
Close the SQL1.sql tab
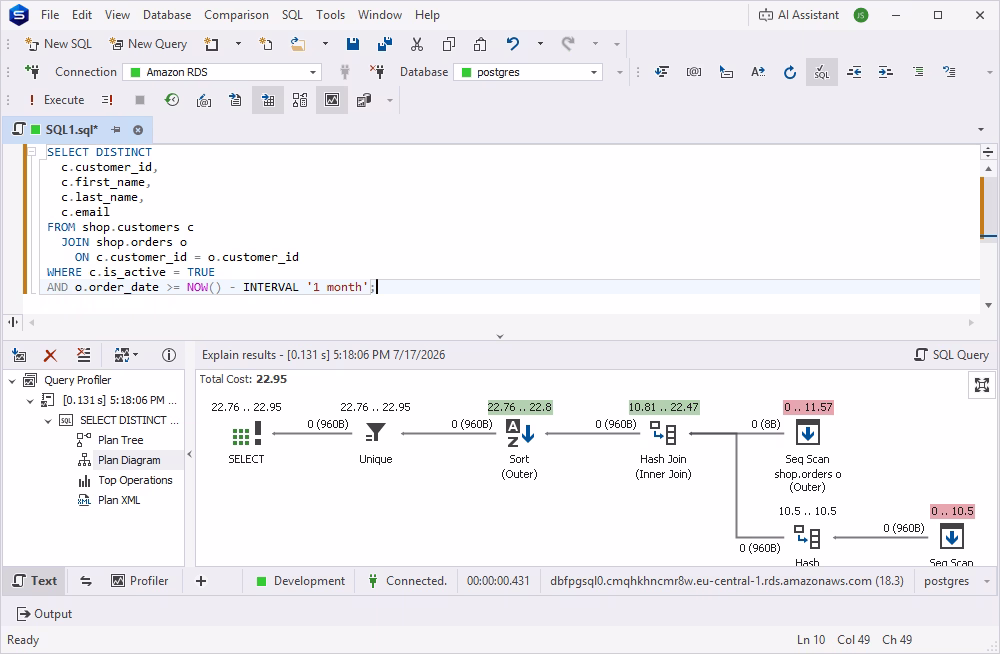point(138,130)
